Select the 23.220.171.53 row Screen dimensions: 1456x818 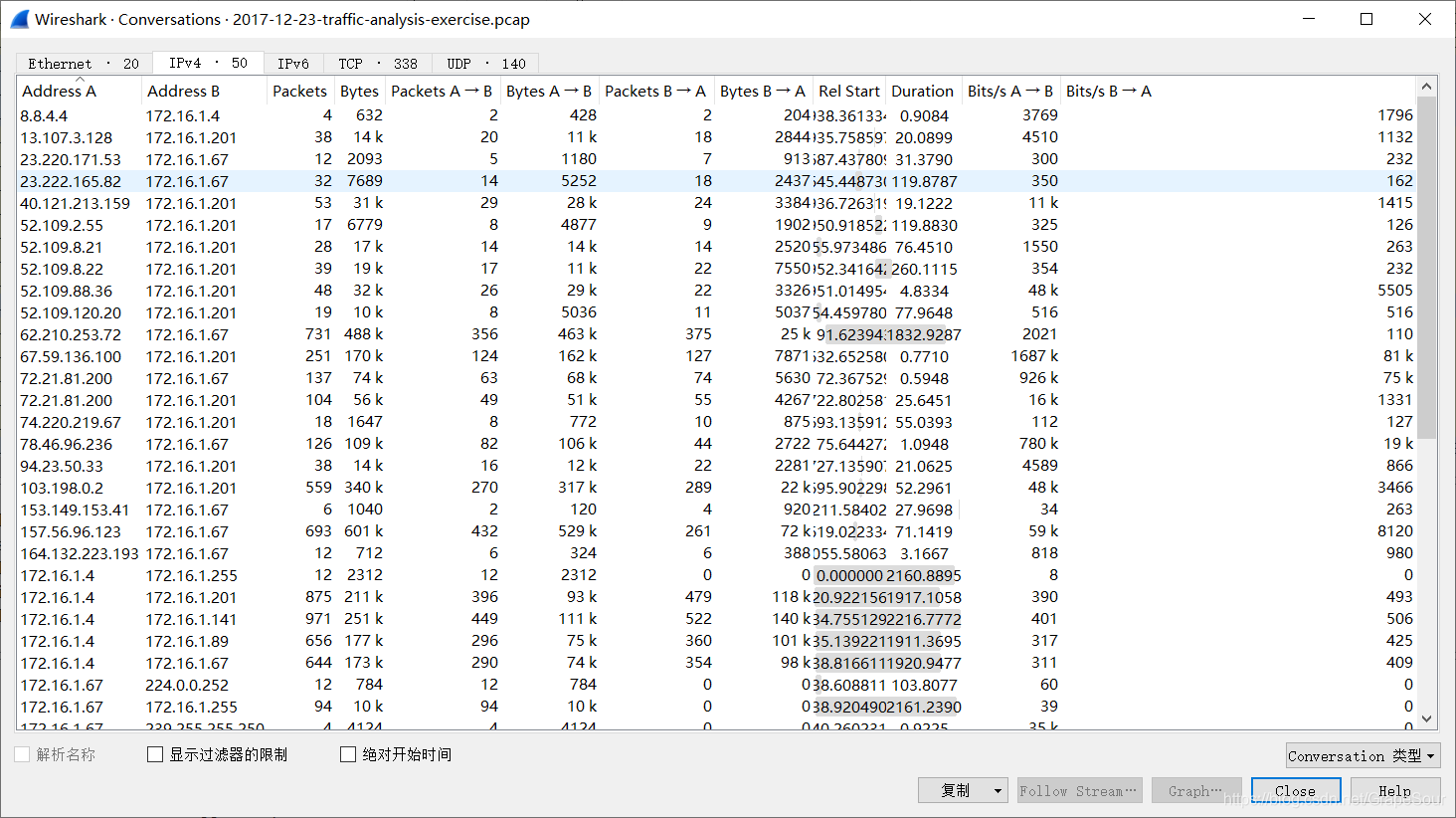(717, 159)
